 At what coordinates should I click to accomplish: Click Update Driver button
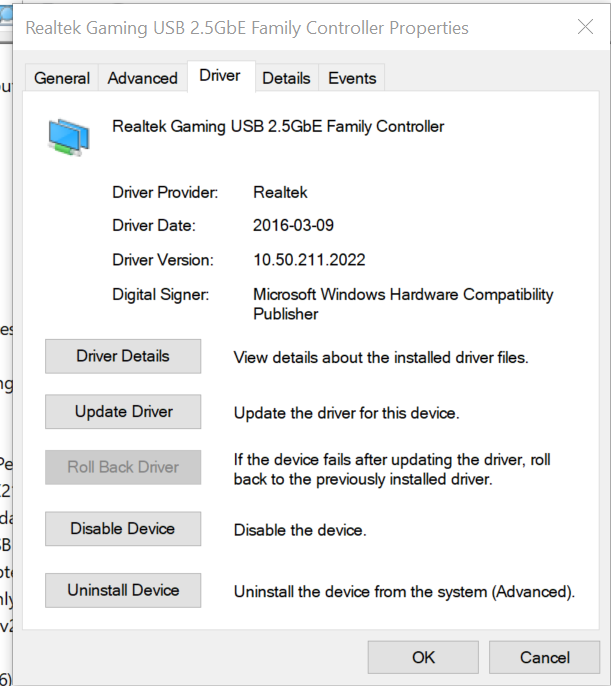coord(123,412)
